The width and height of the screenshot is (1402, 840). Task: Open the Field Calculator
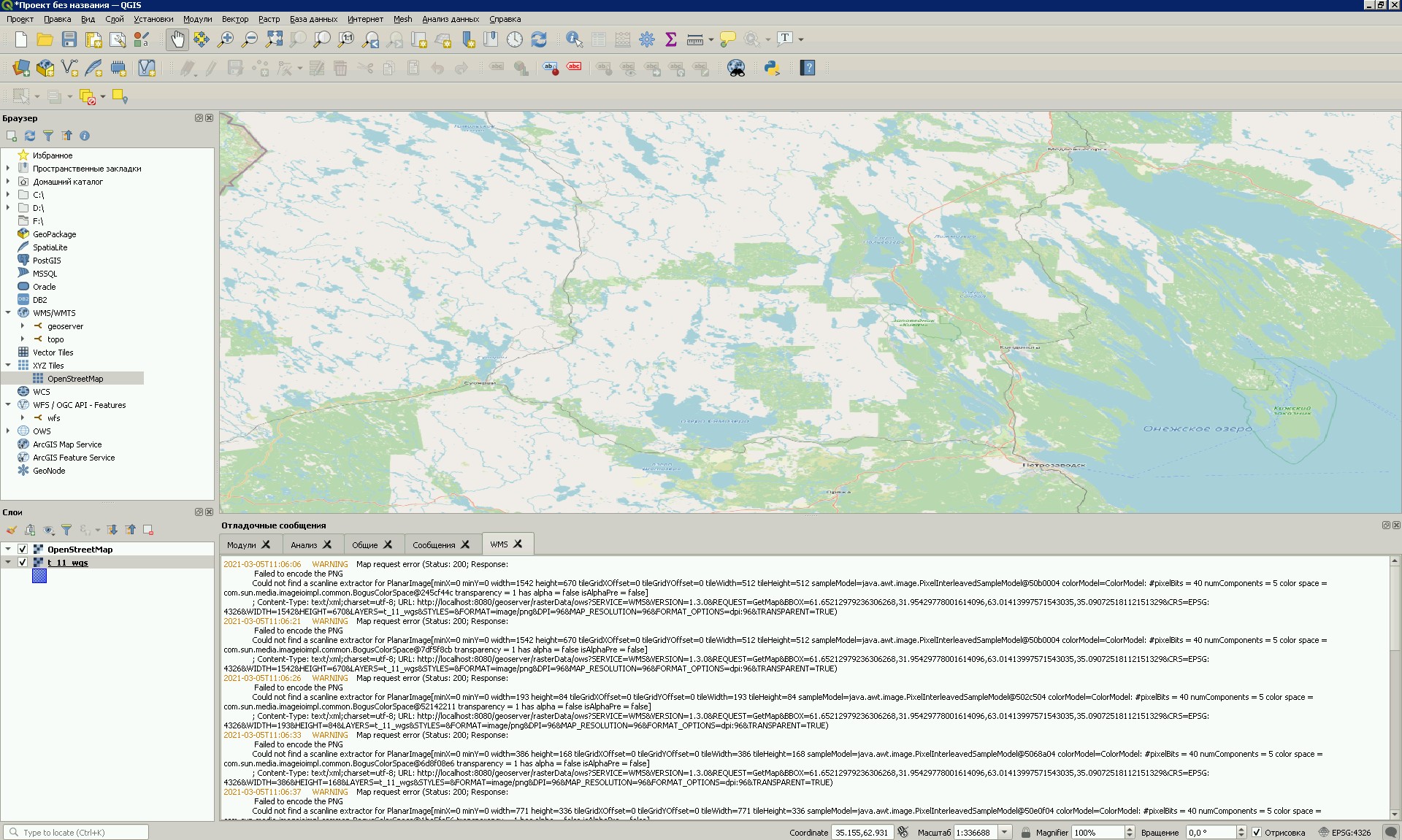[x=623, y=40]
